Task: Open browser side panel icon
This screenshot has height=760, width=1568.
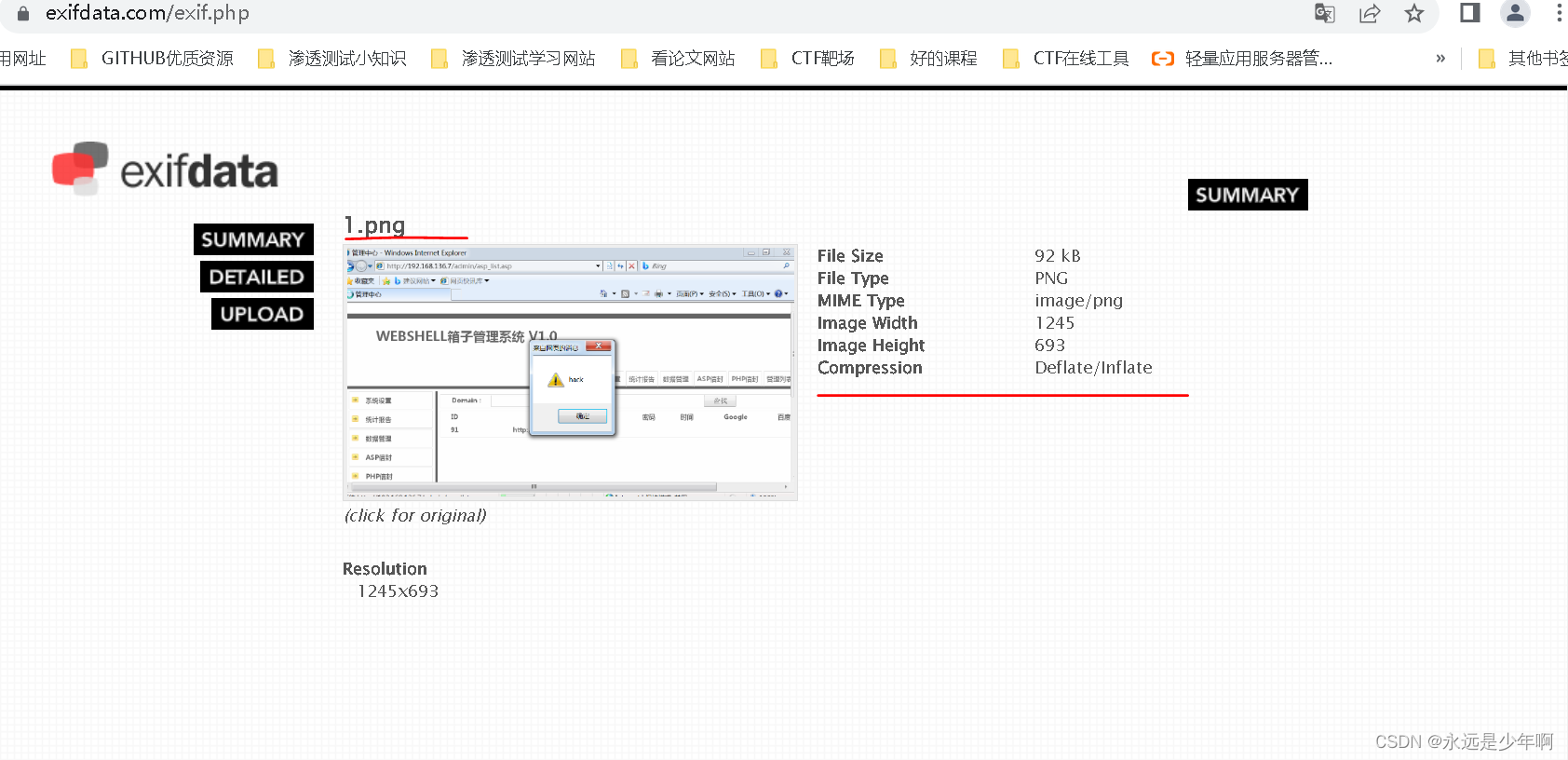Action: coord(1470,13)
